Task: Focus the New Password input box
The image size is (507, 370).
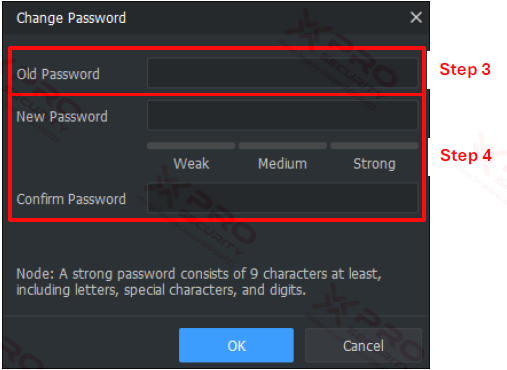Action: 282,115
